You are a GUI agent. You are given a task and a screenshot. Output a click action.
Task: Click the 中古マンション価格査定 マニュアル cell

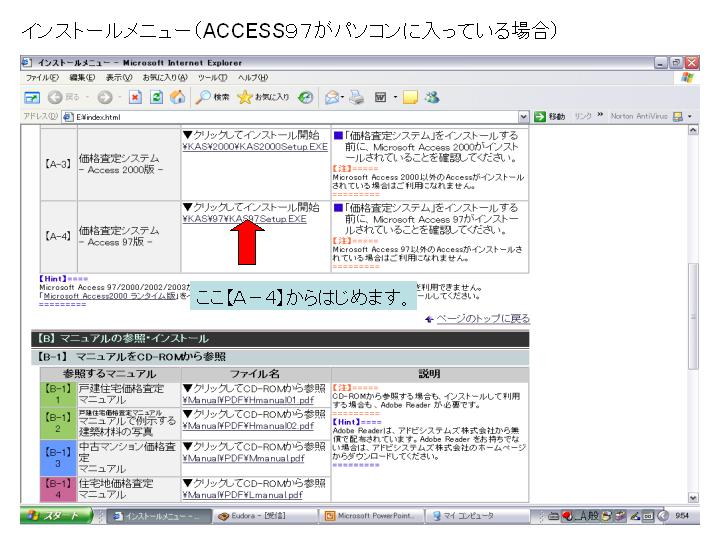point(129,458)
